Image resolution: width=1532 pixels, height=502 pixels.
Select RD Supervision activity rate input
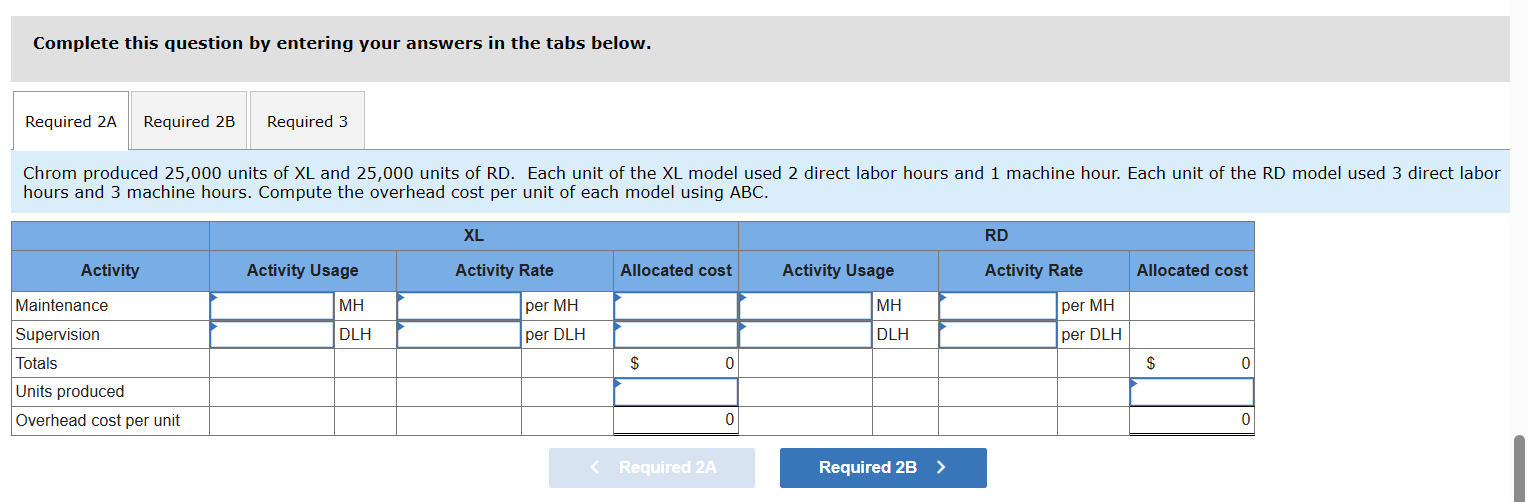click(998, 334)
